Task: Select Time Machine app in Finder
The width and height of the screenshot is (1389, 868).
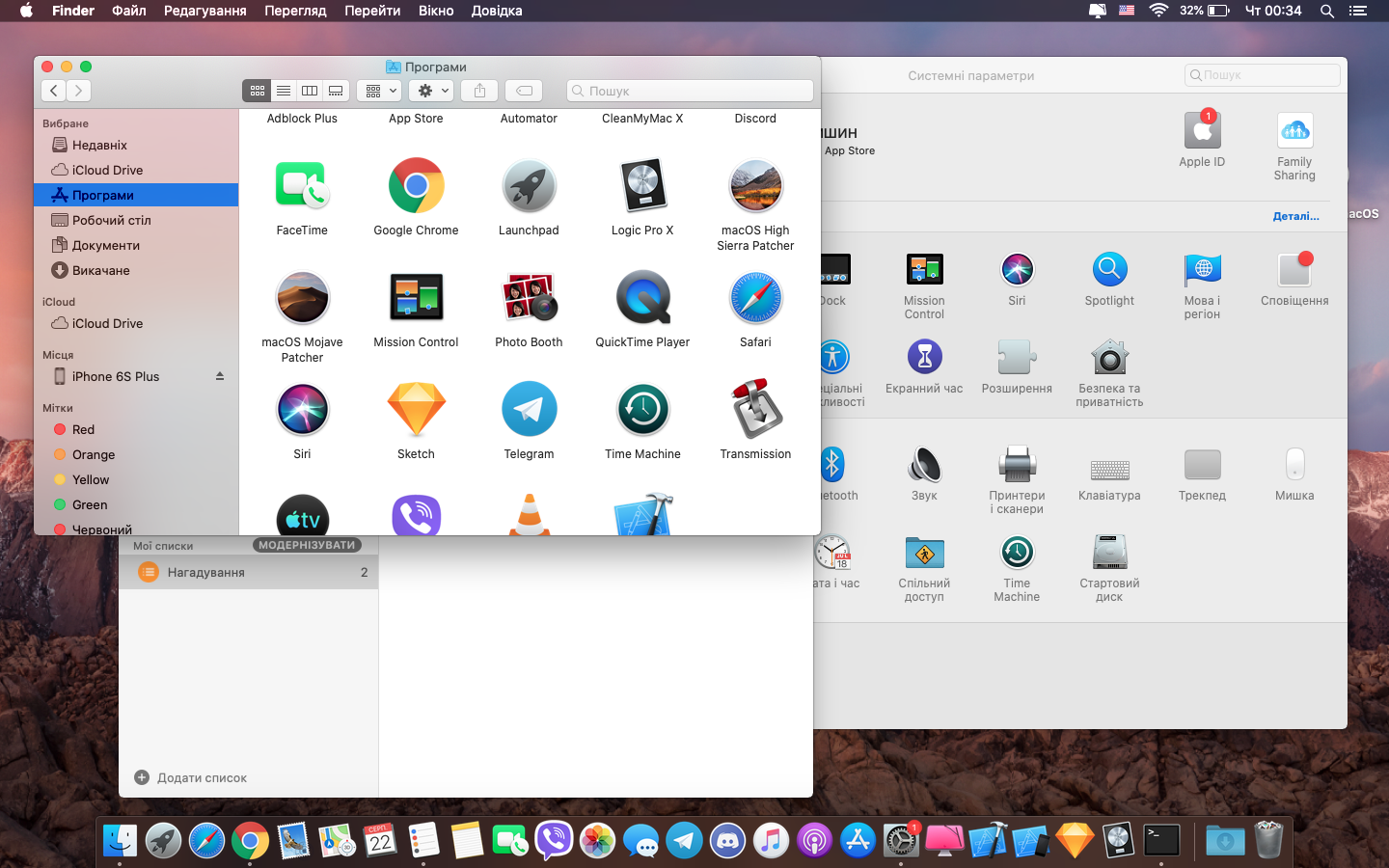Action: point(642,410)
